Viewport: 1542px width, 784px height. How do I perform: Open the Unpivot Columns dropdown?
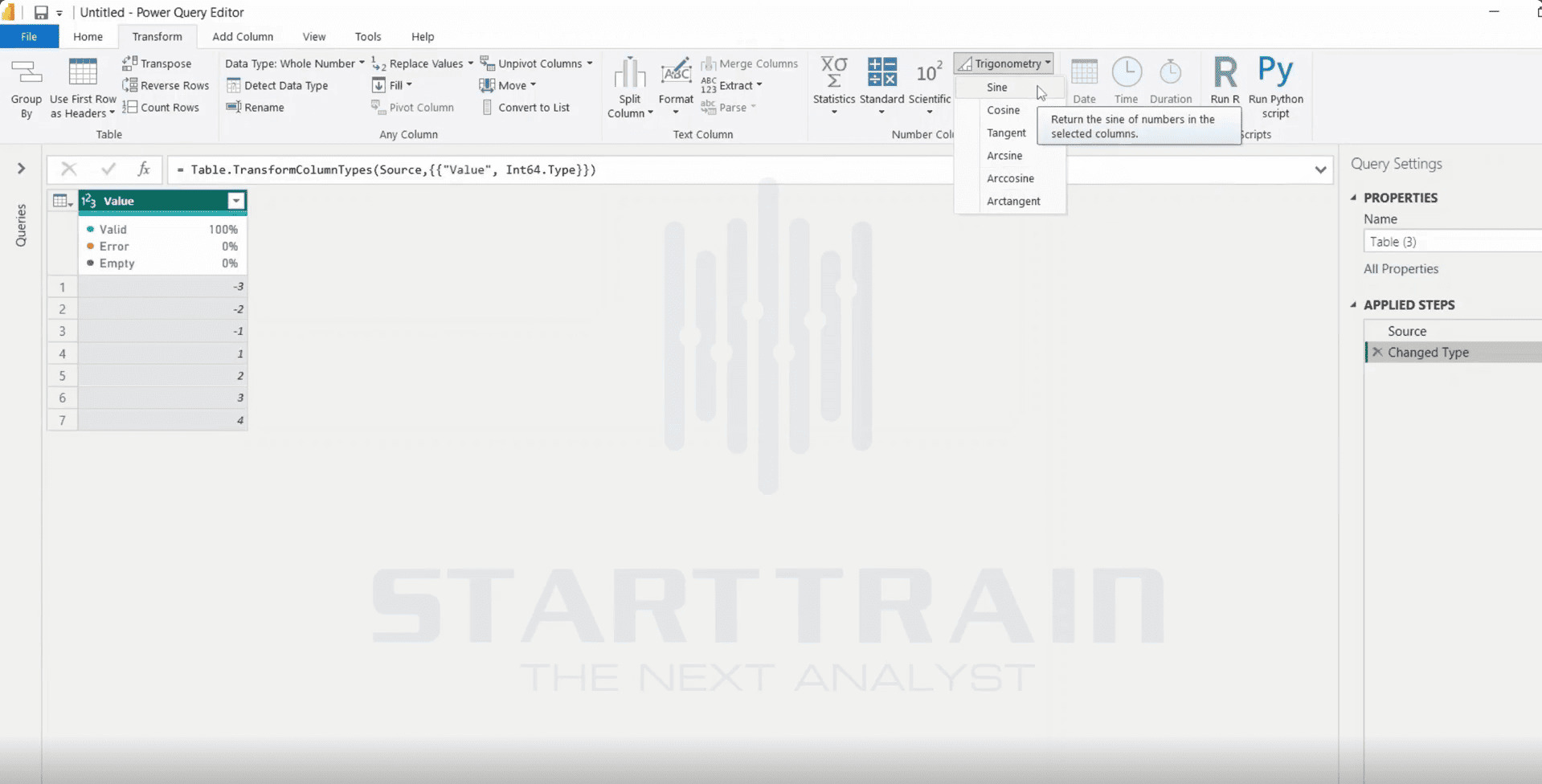[536, 63]
